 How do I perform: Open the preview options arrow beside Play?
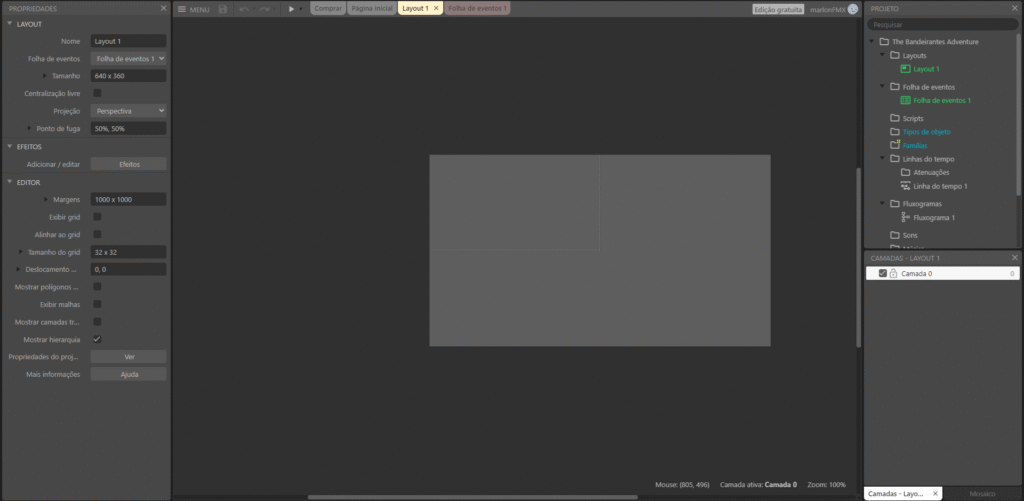(301, 9)
